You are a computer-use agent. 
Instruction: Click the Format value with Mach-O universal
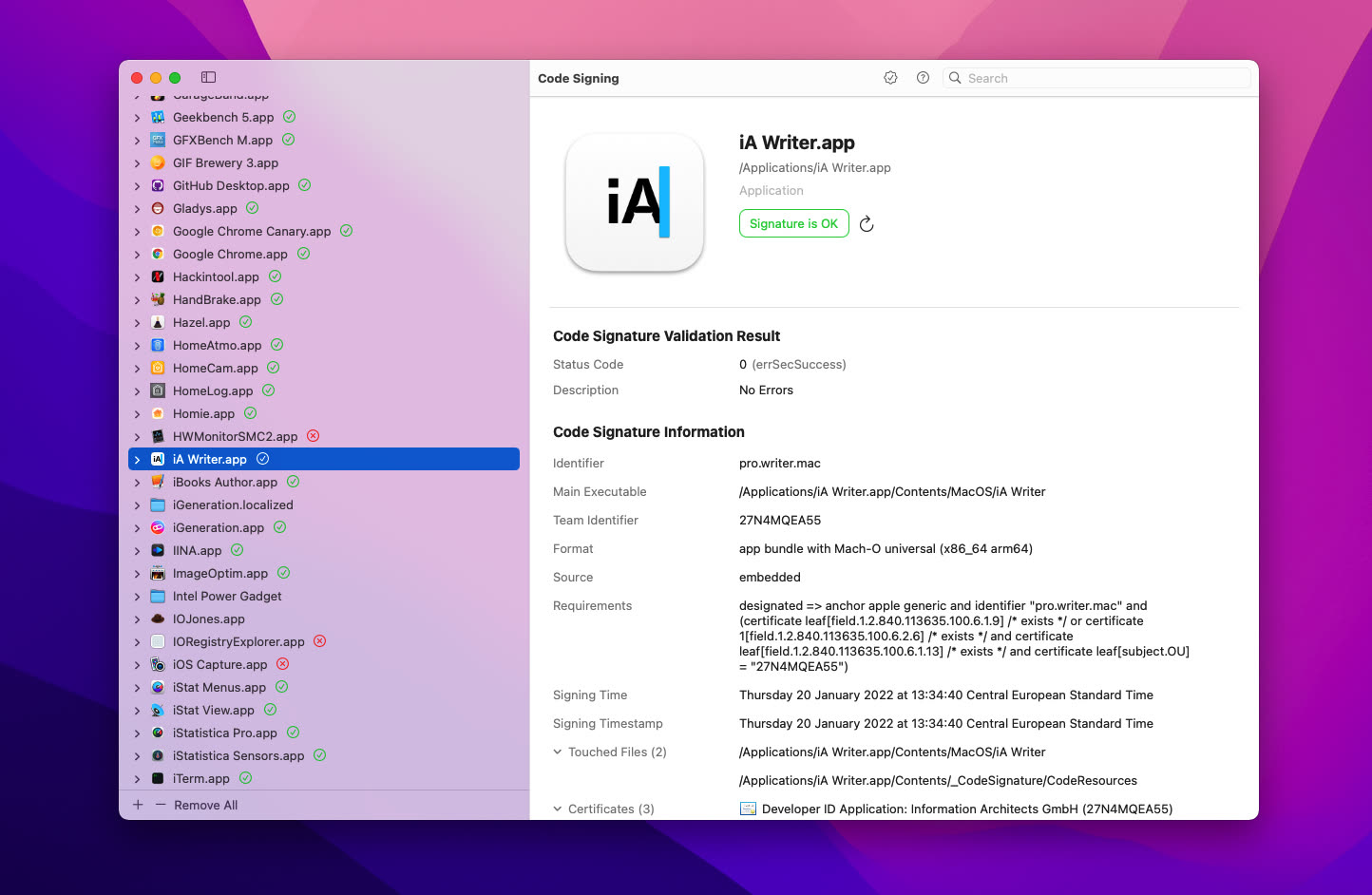[x=886, y=548]
